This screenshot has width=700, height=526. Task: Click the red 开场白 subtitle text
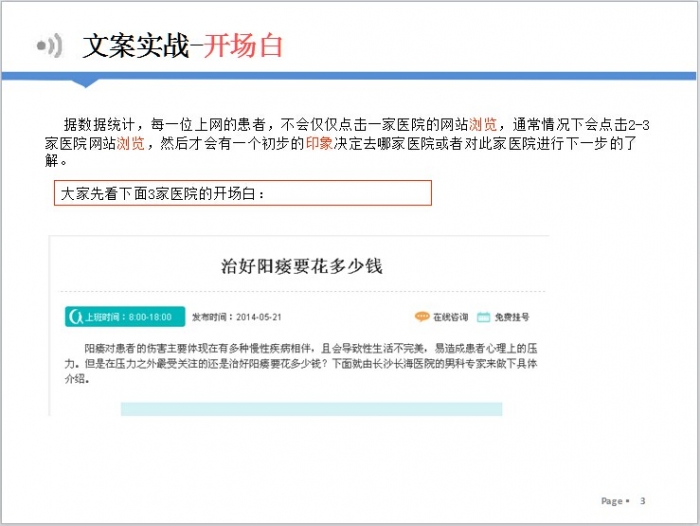point(244,46)
